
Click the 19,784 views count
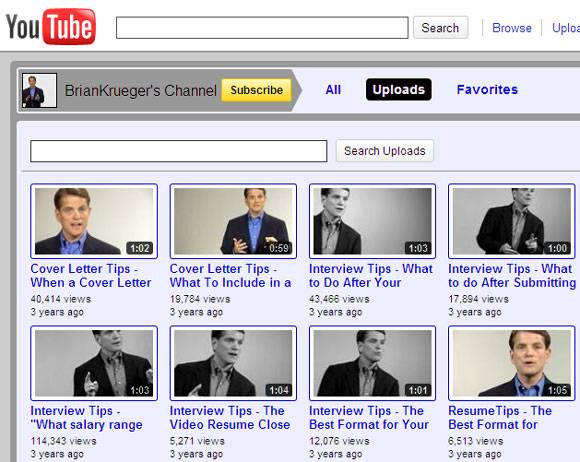point(200,299)
